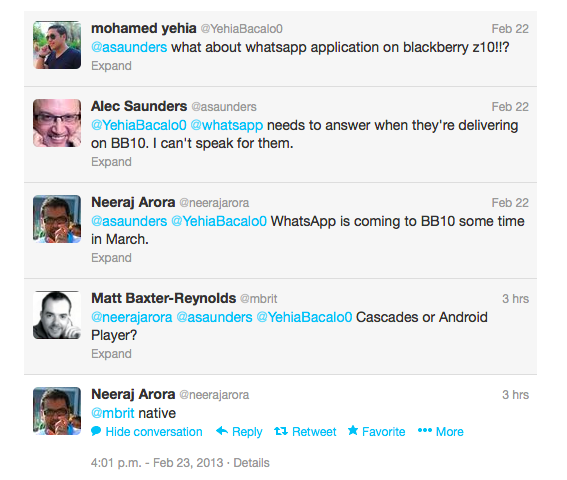567x480 pixels.
Task: Open Matt Baxter-Reynolds' avatar photo
Action: click(x=57, y=315)
